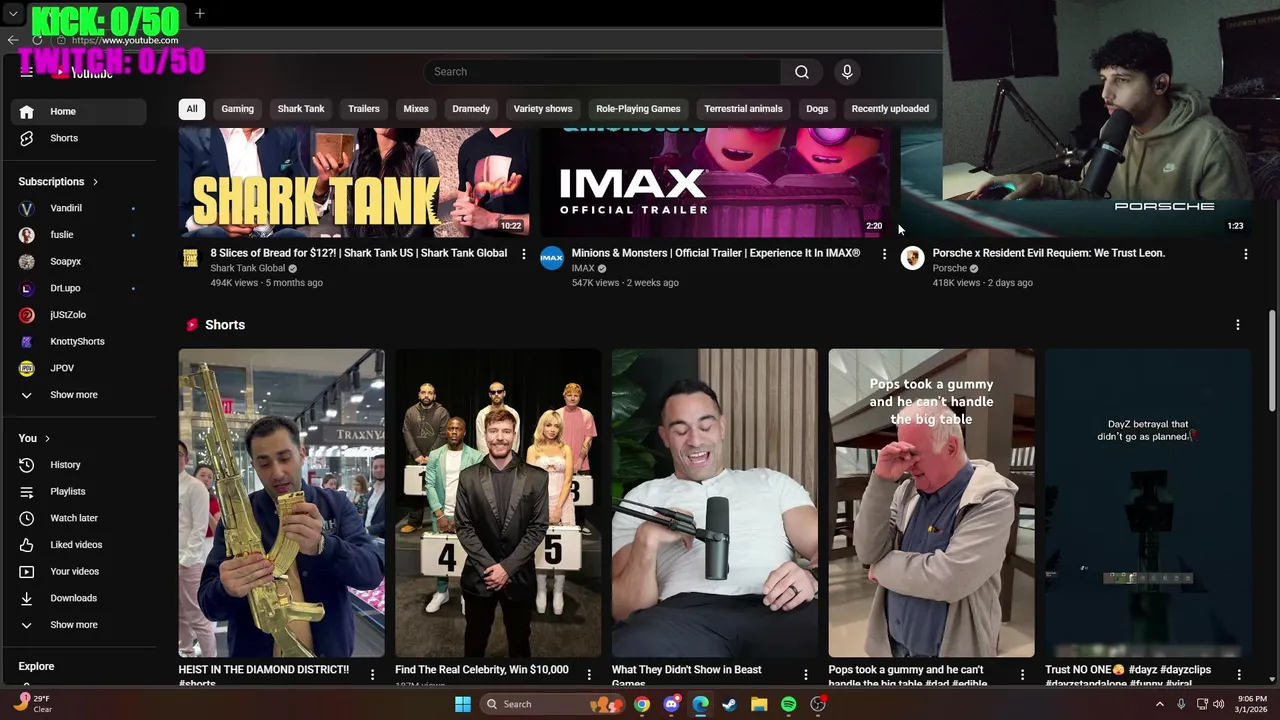Open Liked videos list
The height and width of the screenshot is (720, 1280).
pyautogui.click(x=78, y=545)
